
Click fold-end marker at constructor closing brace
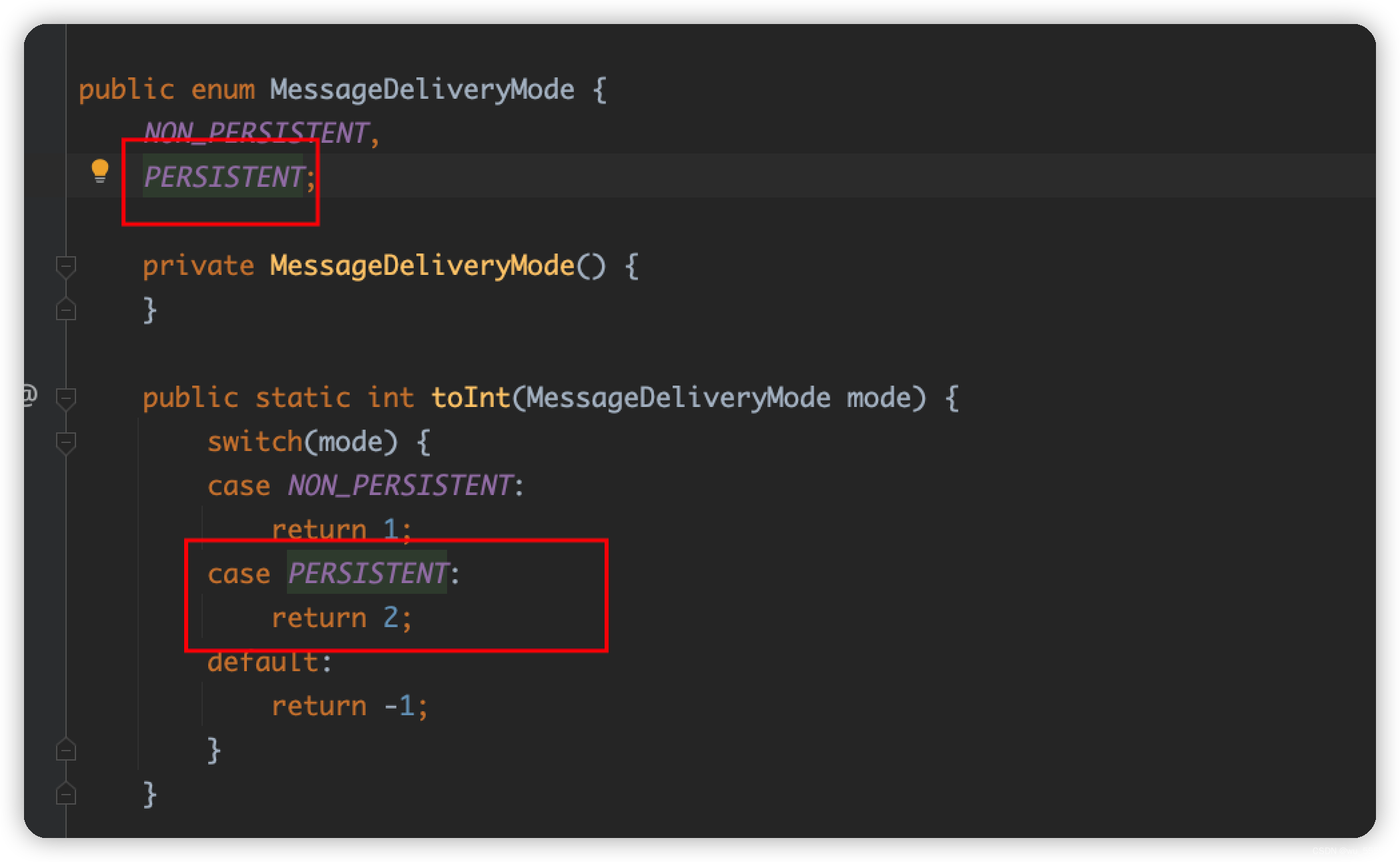(66, 310)
